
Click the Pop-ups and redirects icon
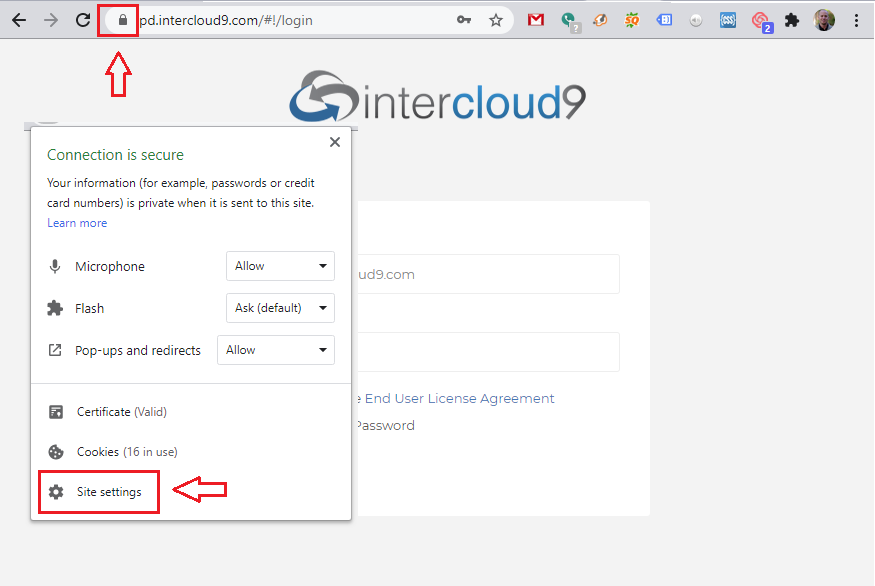(55, 350)
